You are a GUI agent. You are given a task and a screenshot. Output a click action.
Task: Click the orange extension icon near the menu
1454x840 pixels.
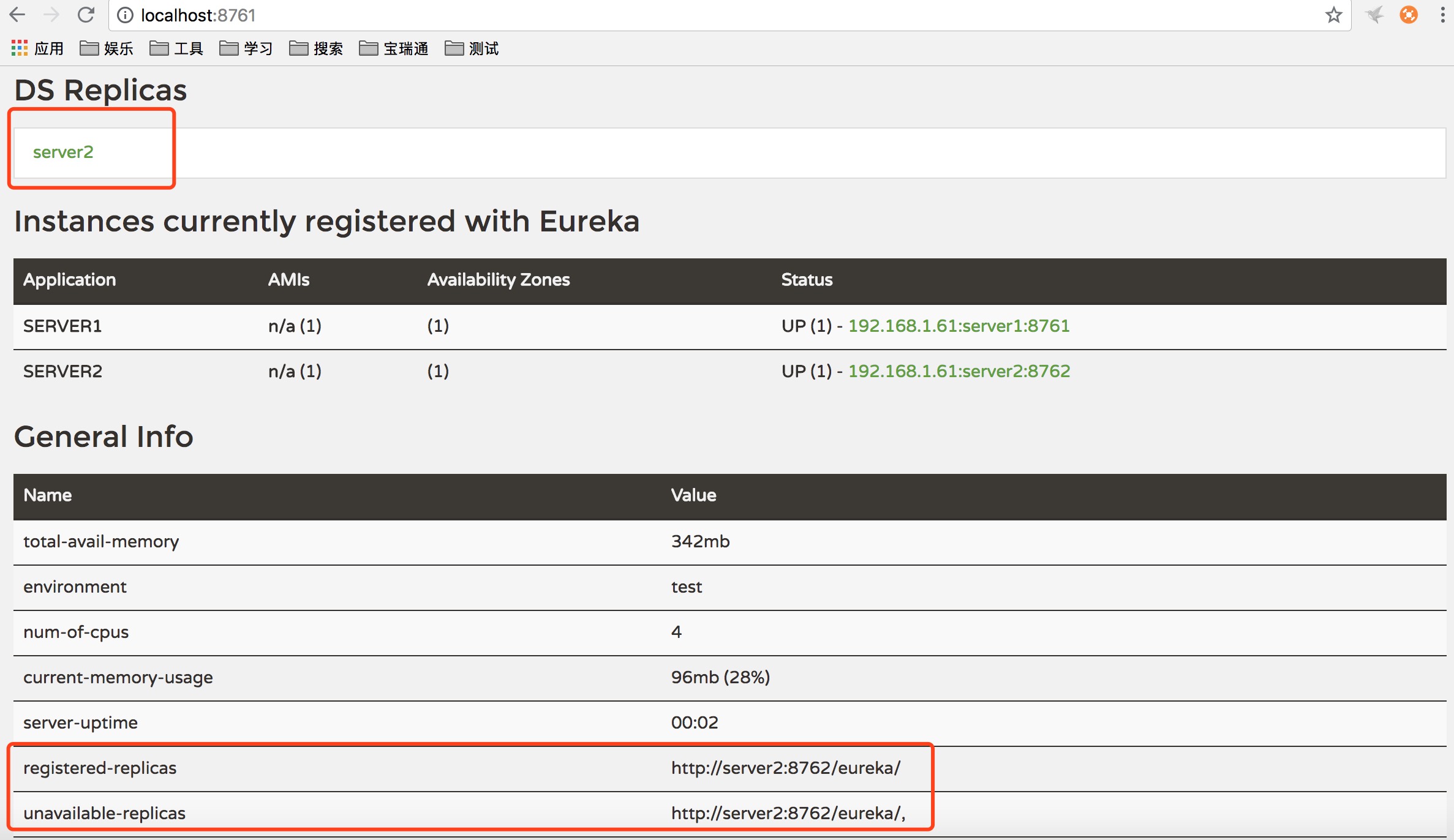1408,15
